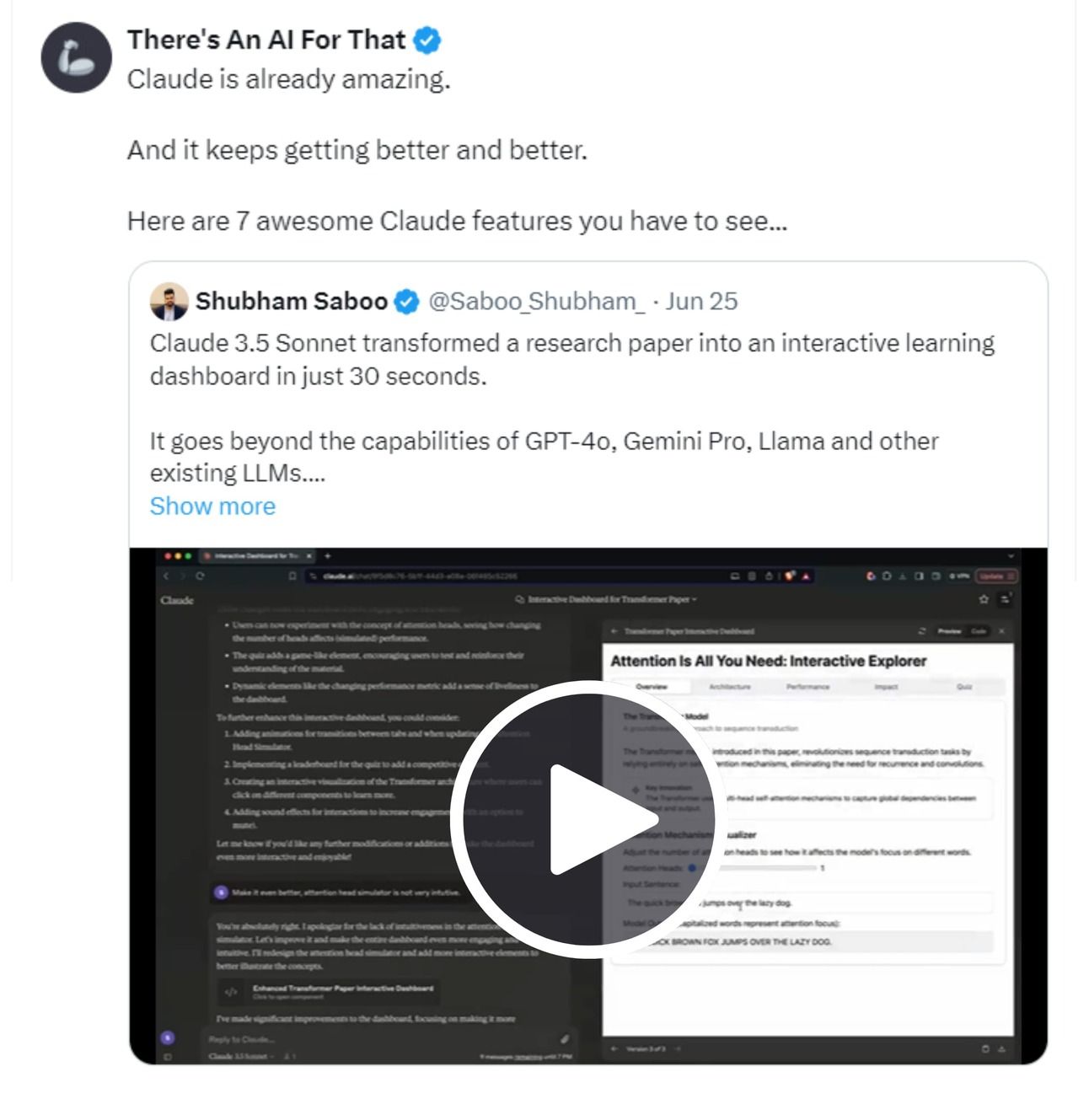Click verified badge next to Shubham Saboo
The width and height of the screenshot is (1089, 1120).
click(407, 302)
